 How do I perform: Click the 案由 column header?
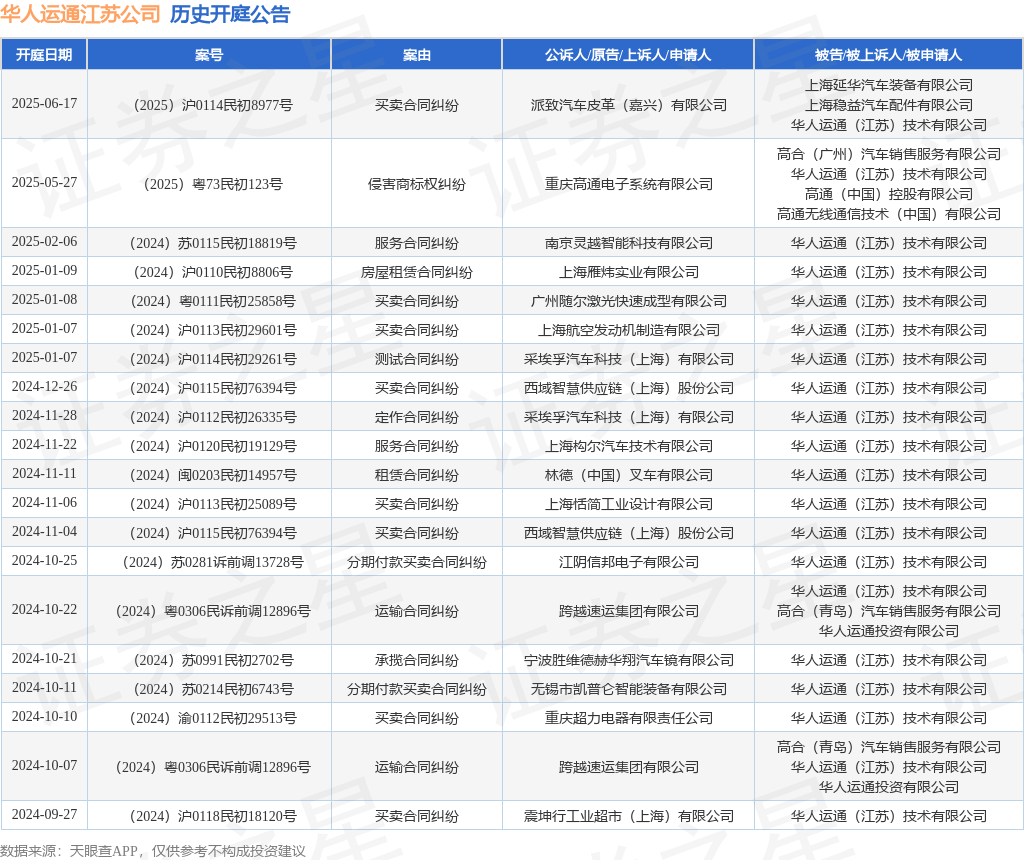(416, 55)
